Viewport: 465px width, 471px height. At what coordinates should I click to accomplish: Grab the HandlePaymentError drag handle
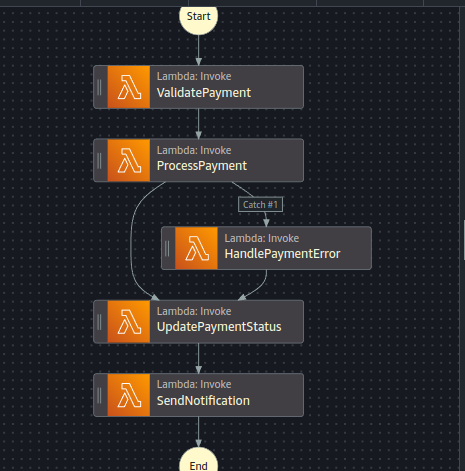click(x=167, y=248)
